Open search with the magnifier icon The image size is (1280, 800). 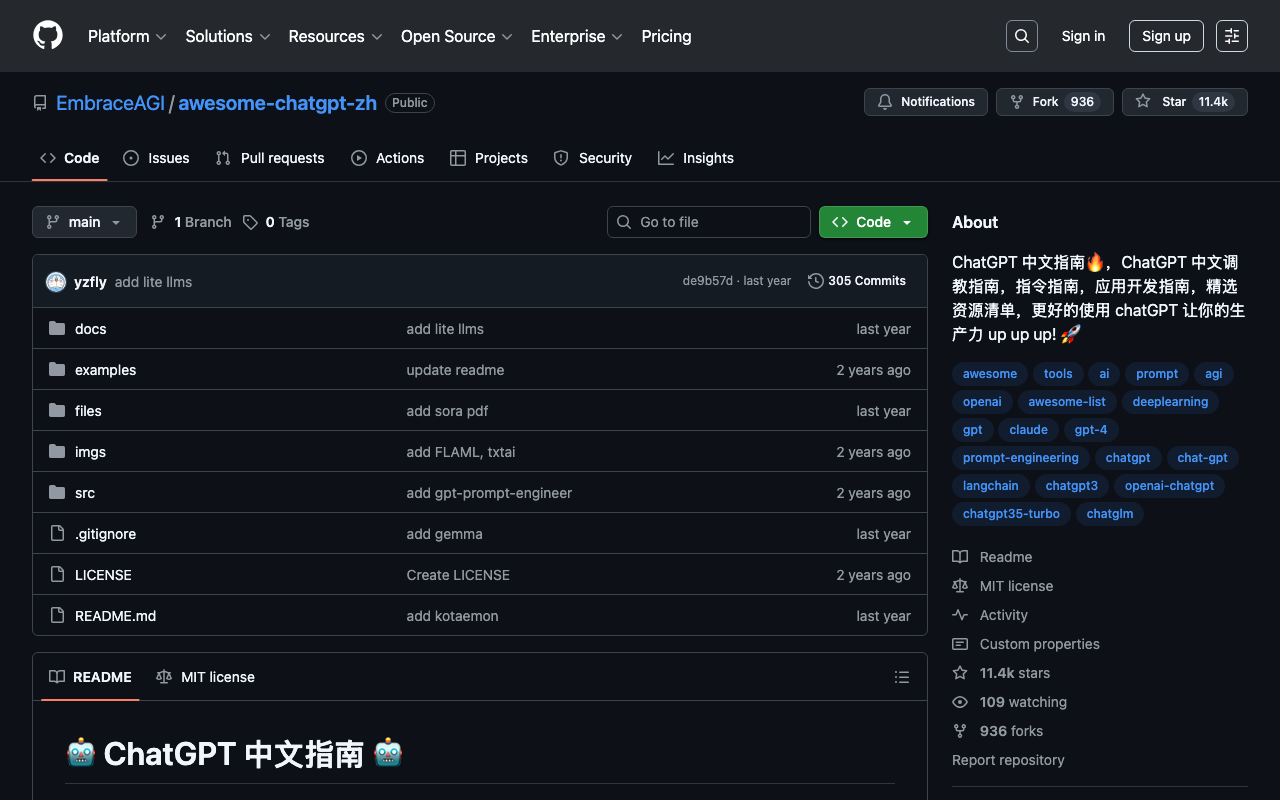[x=1021, y=36]
